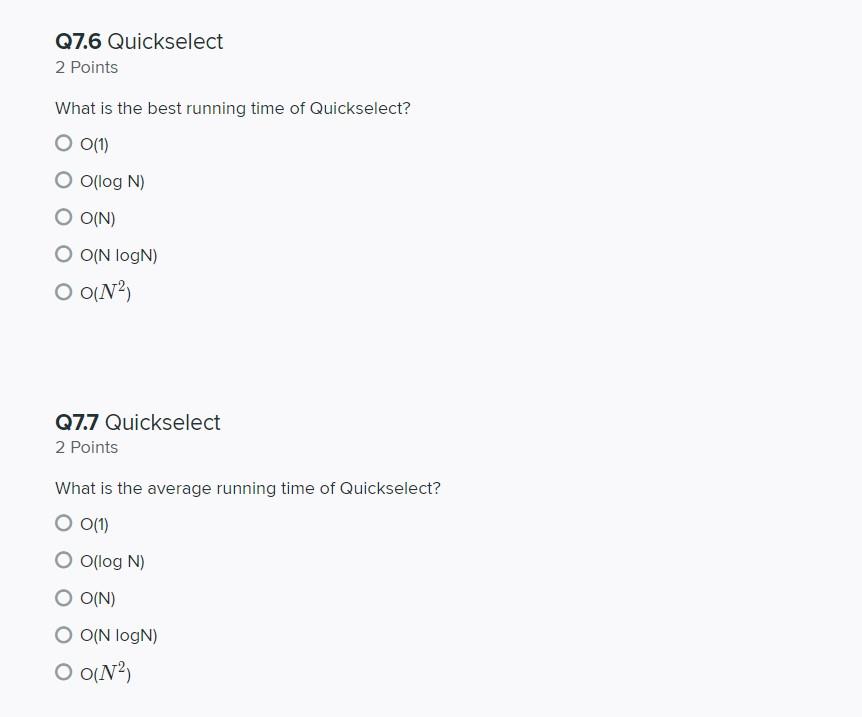Pick O(N) for Q7.7 average running time

[x=64, y=598]
